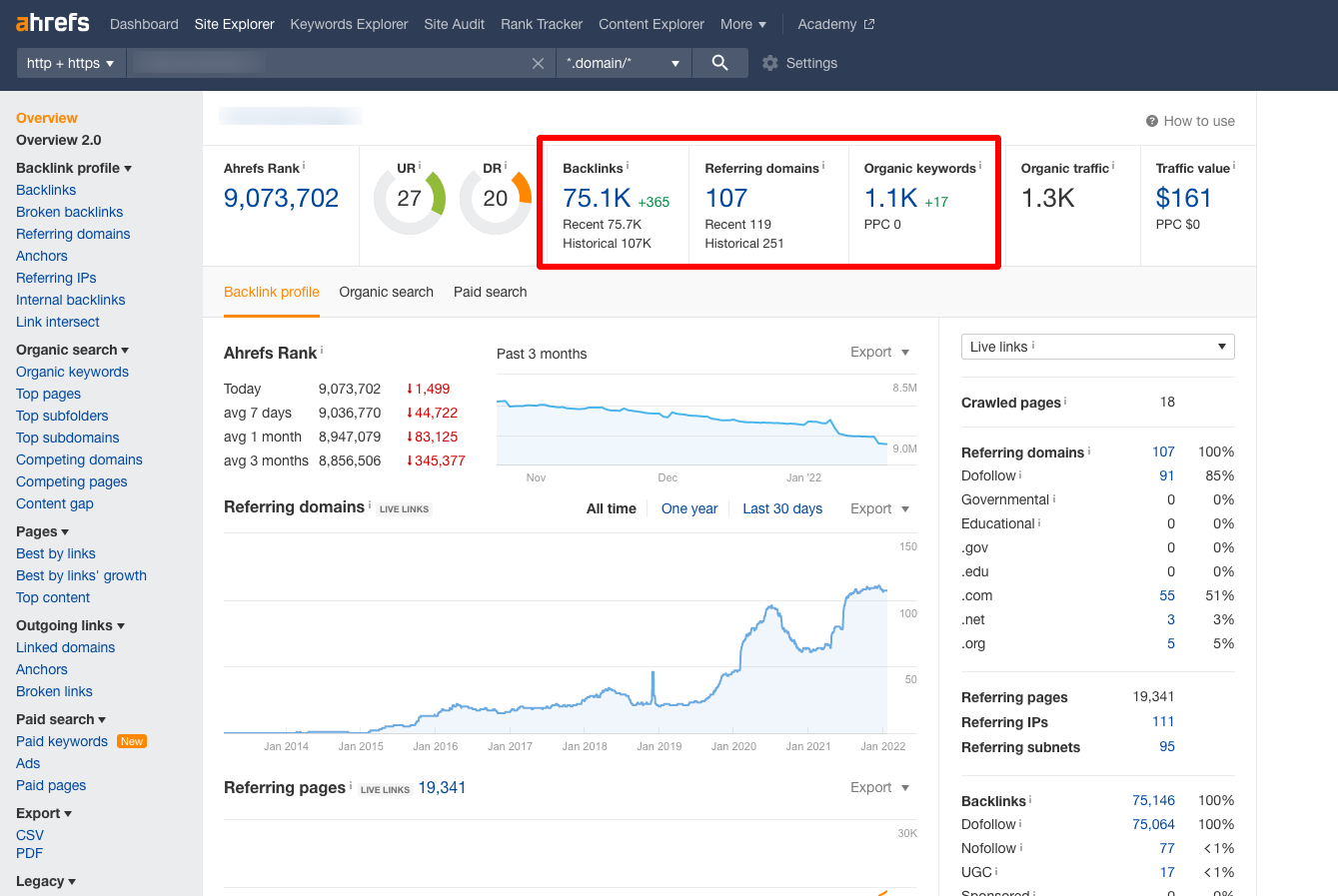Open the Dashboard menu item
Screen dimensions: 1338x896
point(144,24)
